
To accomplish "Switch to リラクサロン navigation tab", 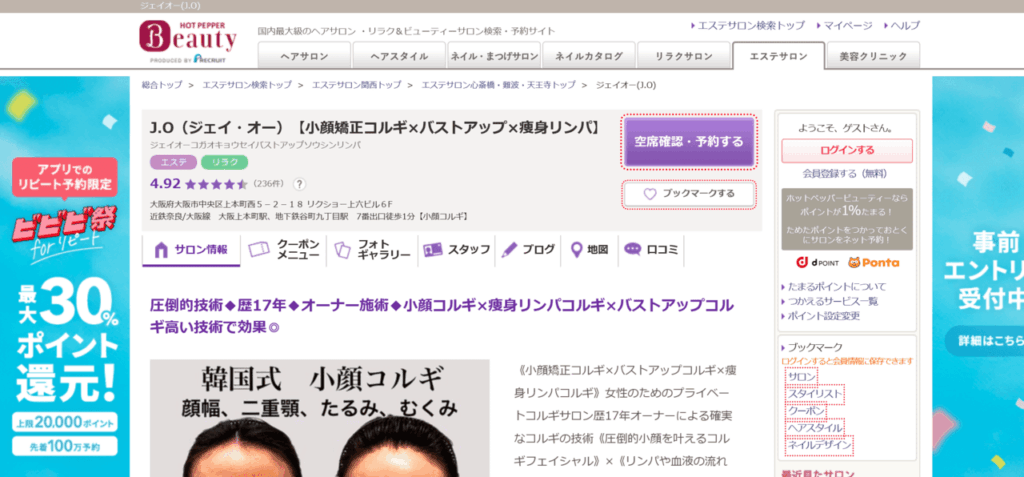I will point(683,56).
